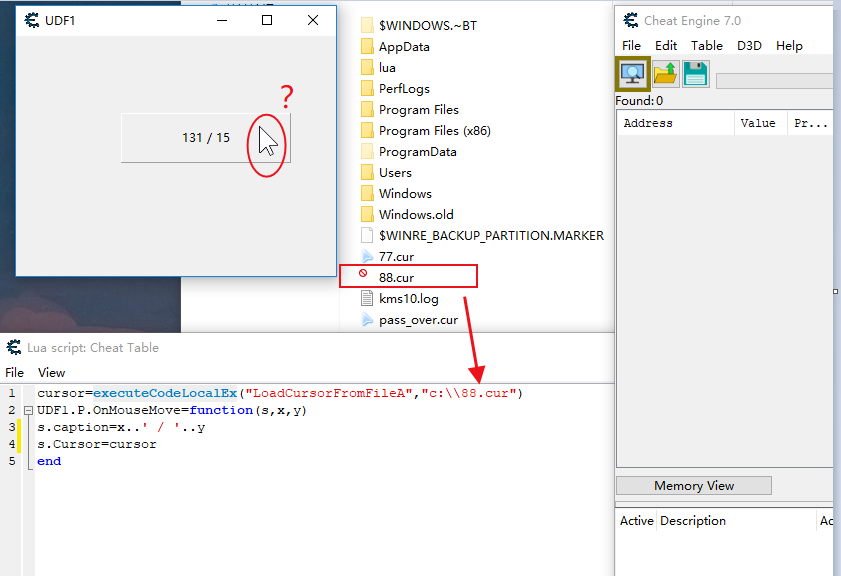Viewport: 841px width, 576px height.
Task: Click the Value column header
Action: pos(757,123)
